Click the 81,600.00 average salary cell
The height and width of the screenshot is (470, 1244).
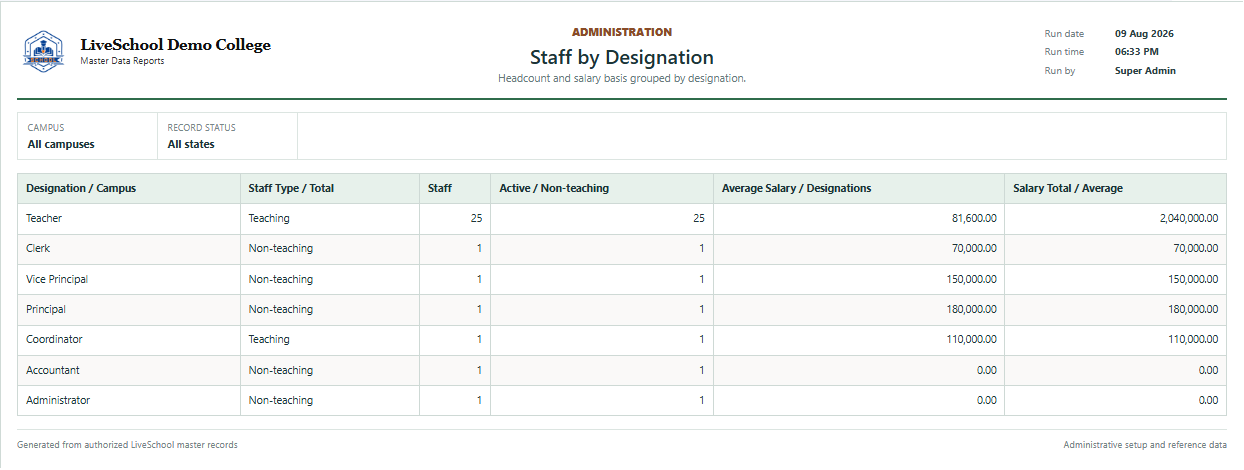point(859,218)
